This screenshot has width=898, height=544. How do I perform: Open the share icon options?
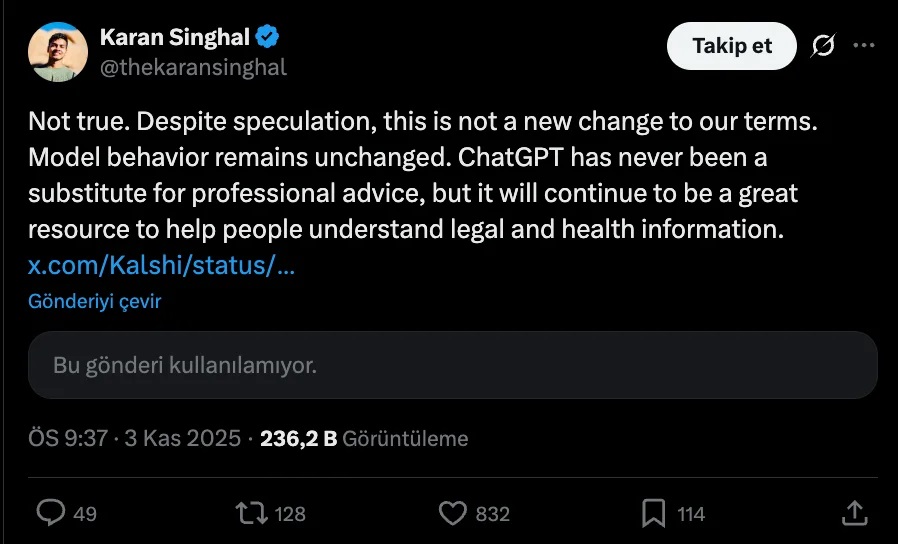(854, 513)
